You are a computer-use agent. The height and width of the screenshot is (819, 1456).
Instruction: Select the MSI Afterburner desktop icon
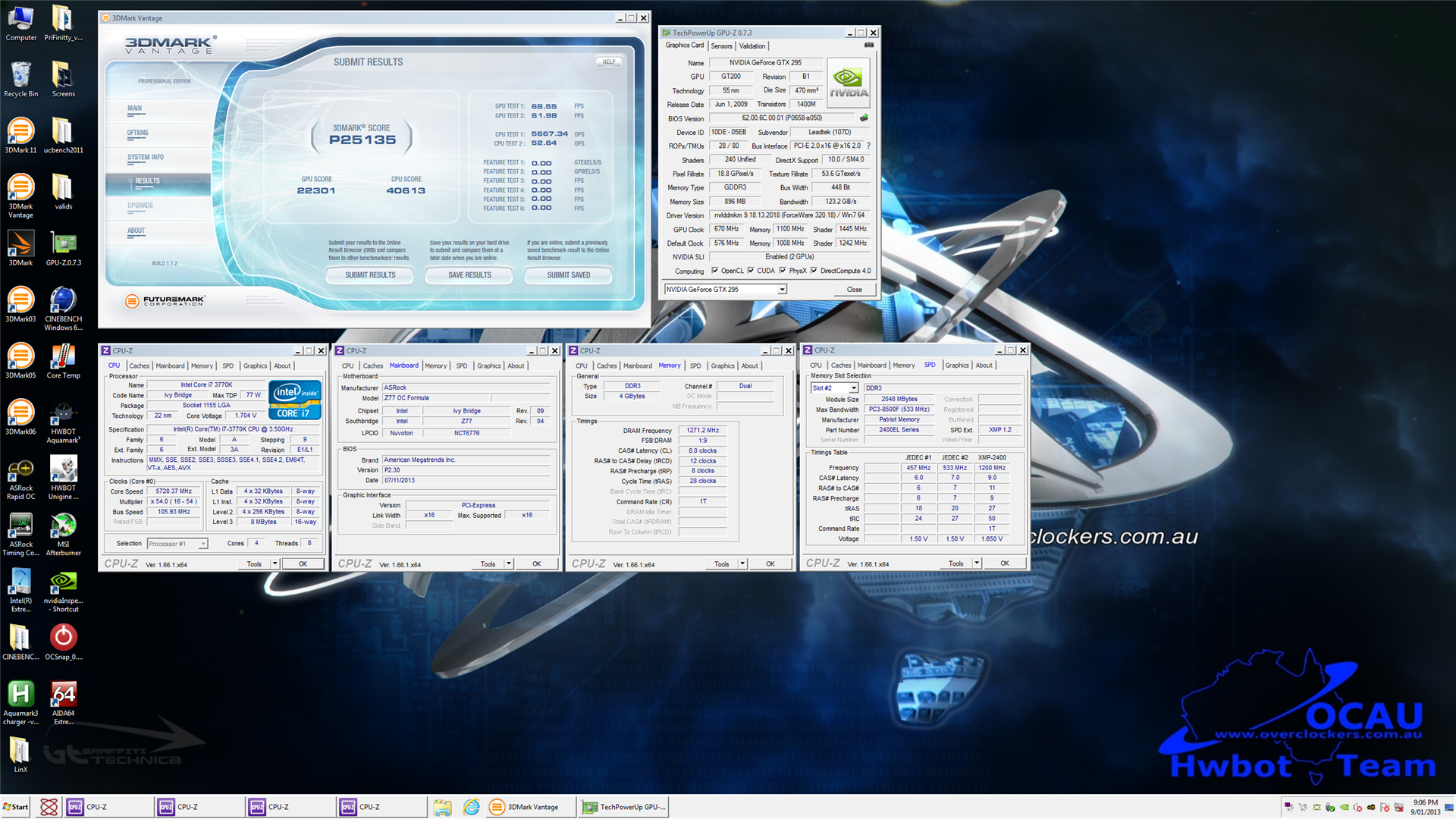coord(63,534)
